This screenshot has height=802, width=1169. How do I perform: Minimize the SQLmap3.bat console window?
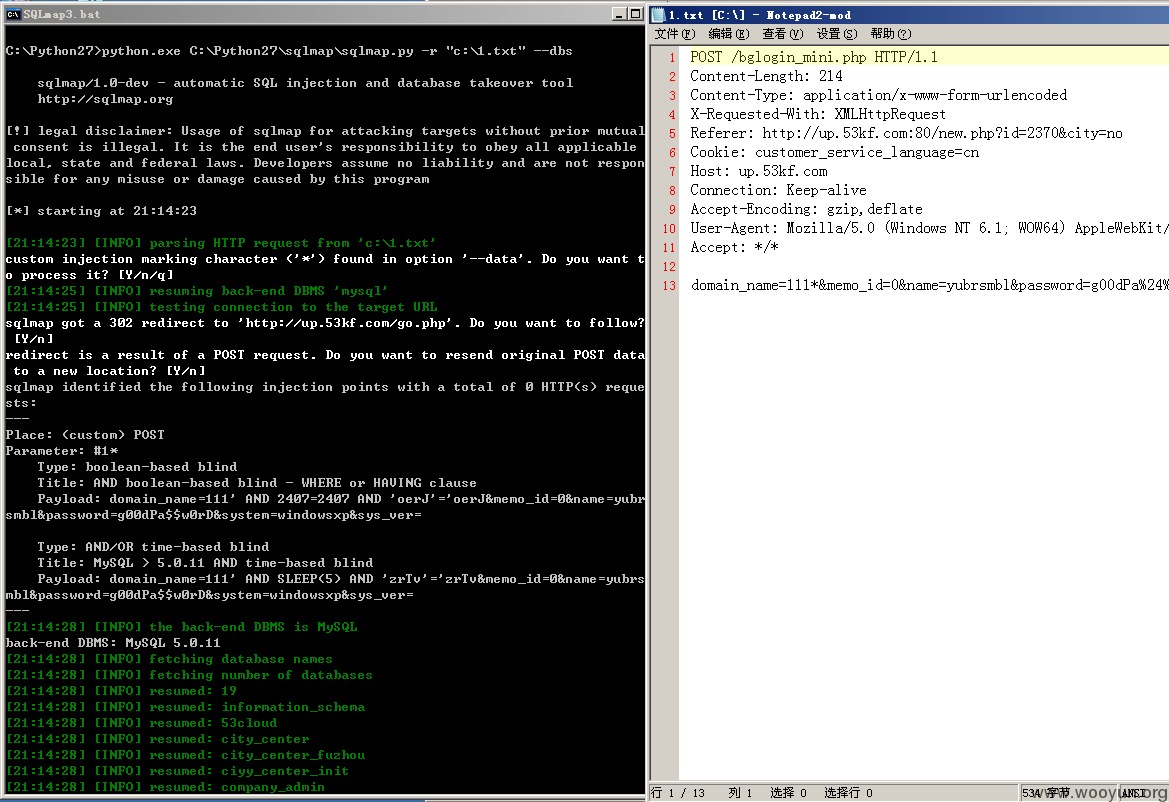619,13
